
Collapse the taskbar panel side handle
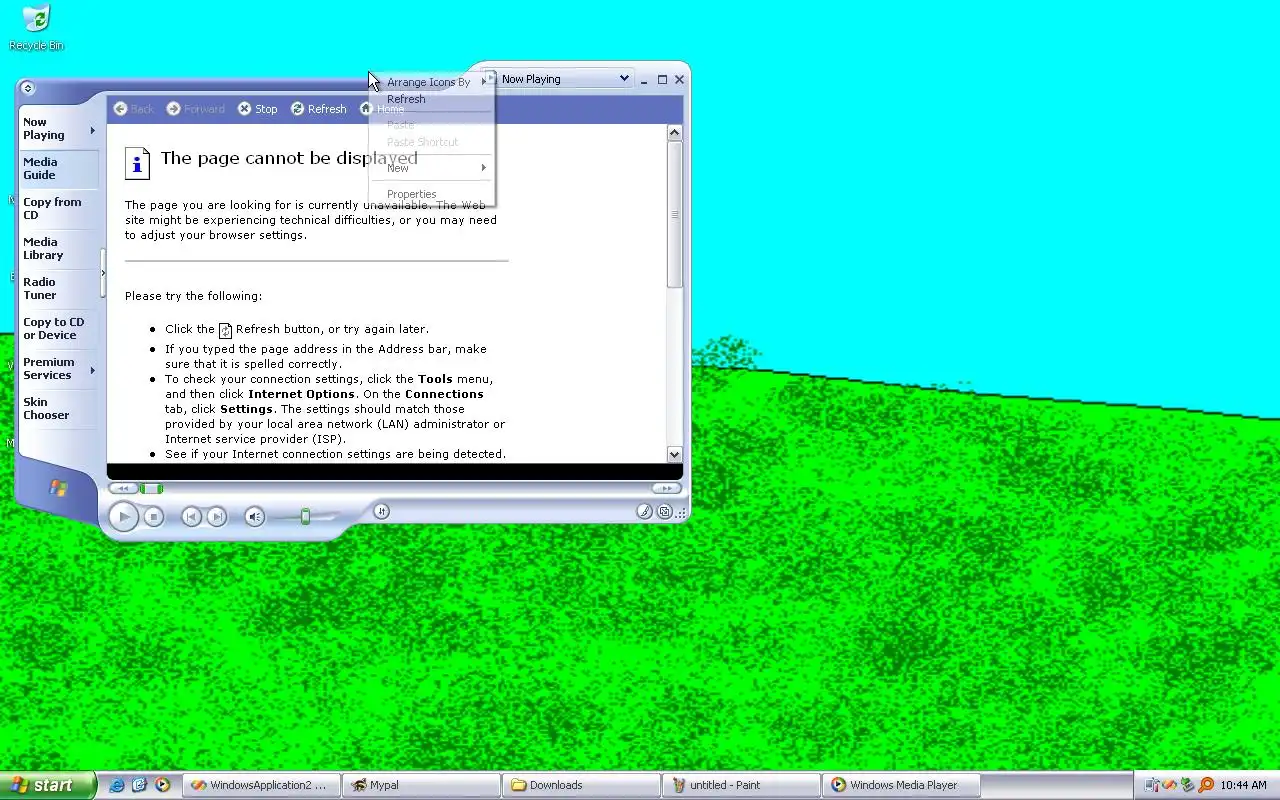103,273
